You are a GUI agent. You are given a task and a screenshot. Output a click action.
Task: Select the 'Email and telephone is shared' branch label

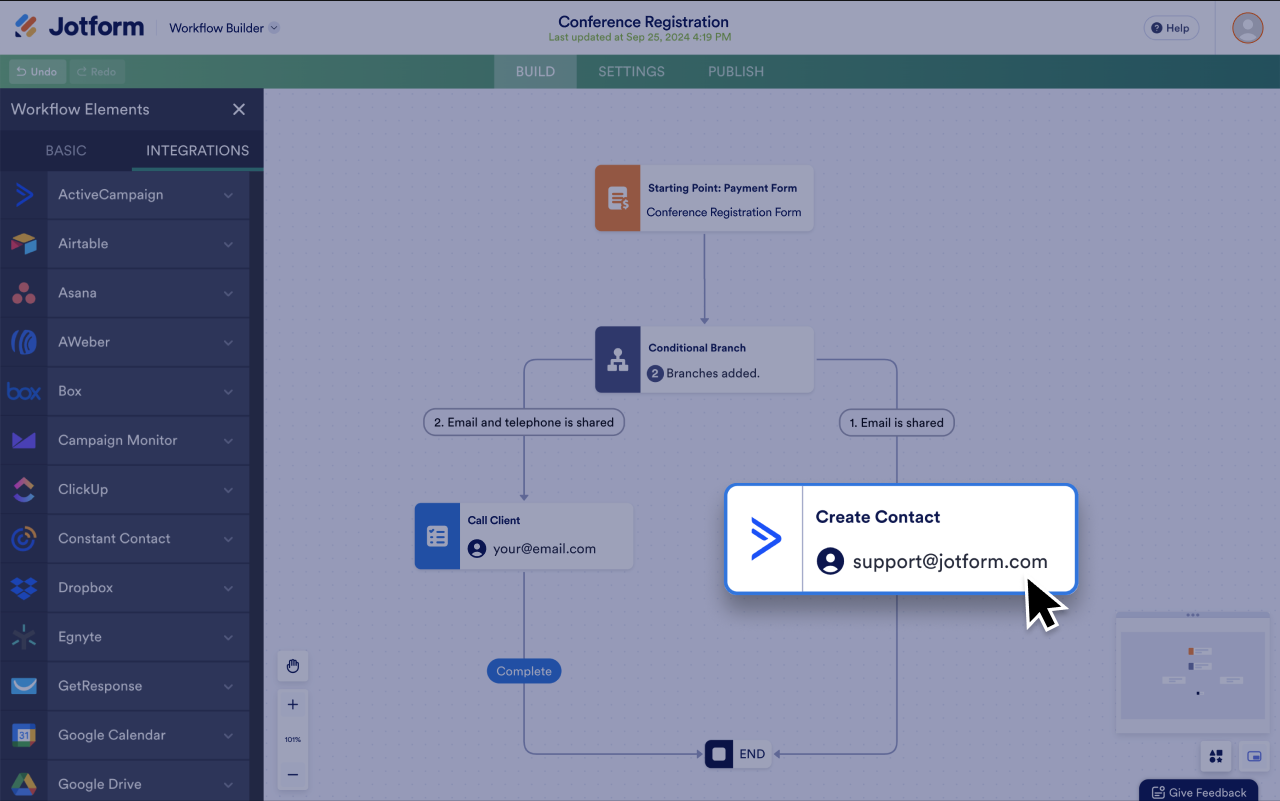pos(524,422)
